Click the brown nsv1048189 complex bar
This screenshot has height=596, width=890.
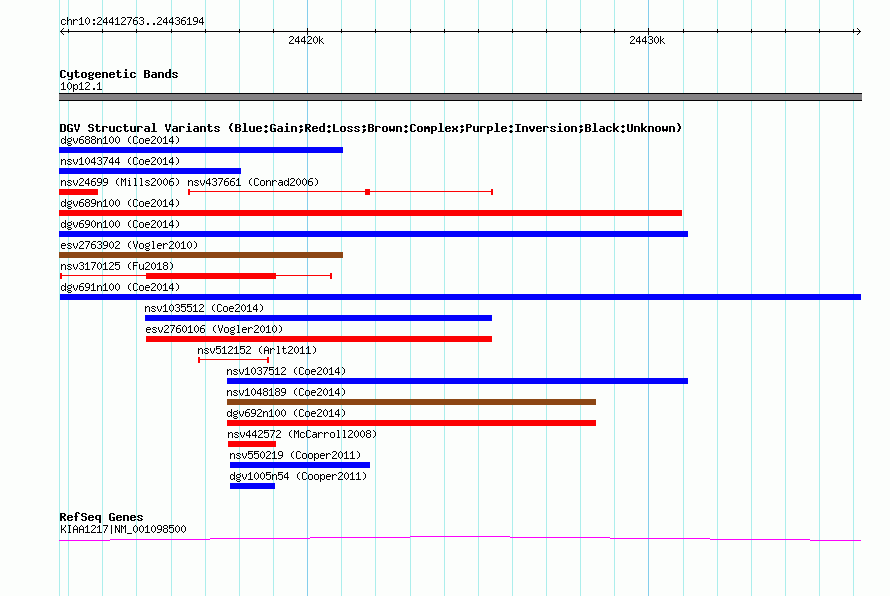coord(412,402)
